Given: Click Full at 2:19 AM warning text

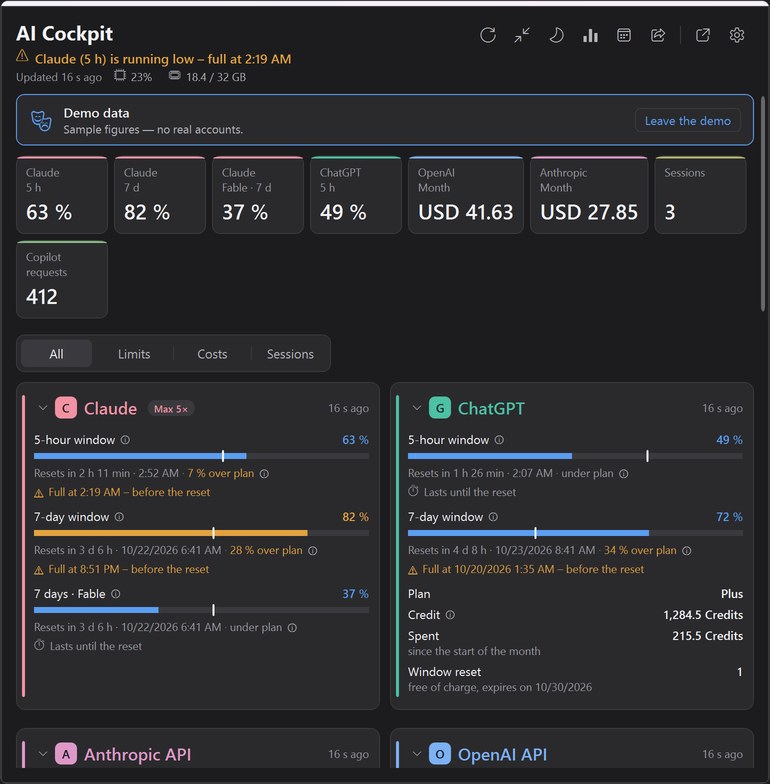Looking at the screenshot, I should 129,492.
